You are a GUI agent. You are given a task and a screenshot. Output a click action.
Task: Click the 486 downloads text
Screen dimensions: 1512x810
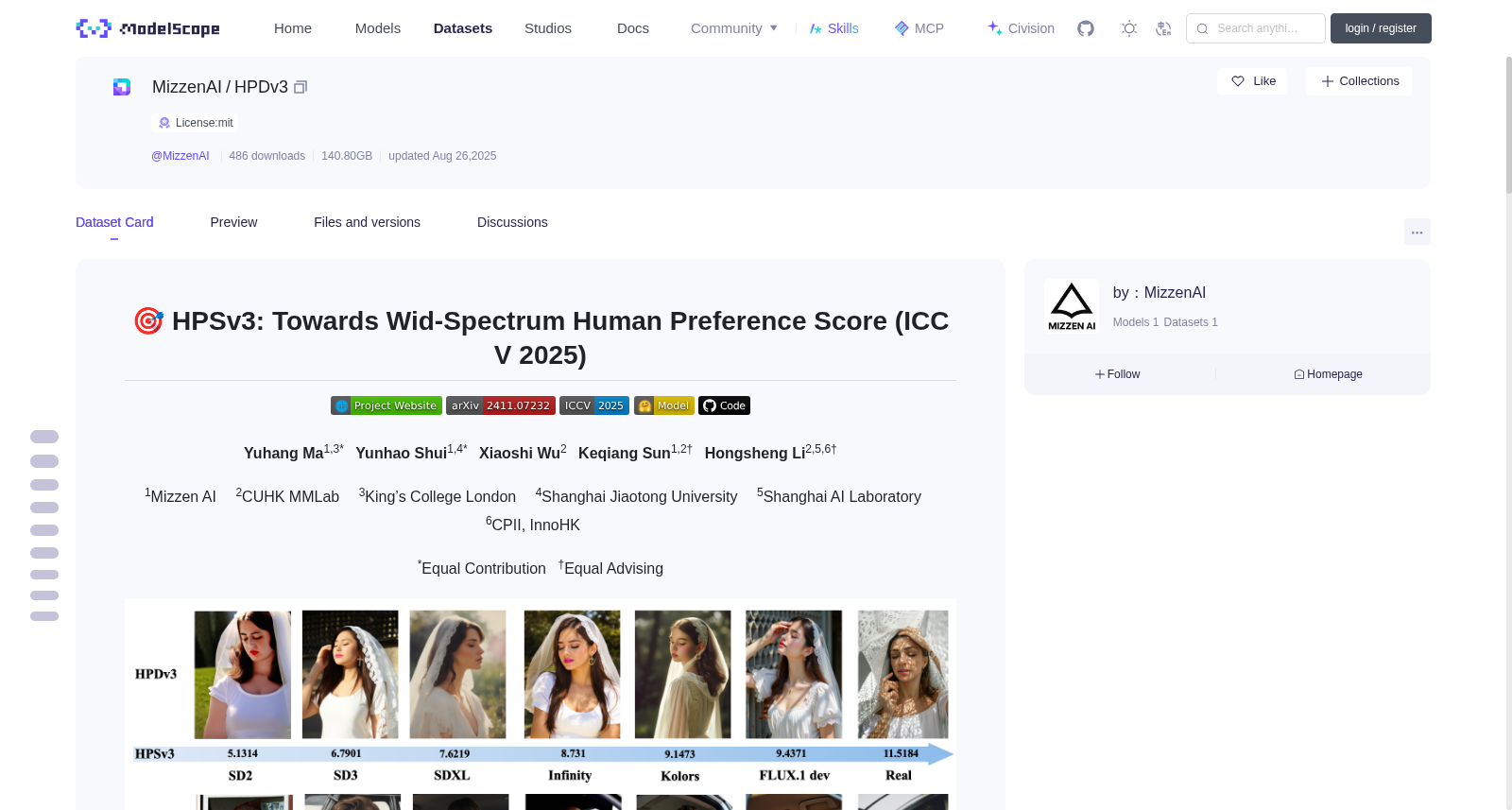[x=267, y=156]
